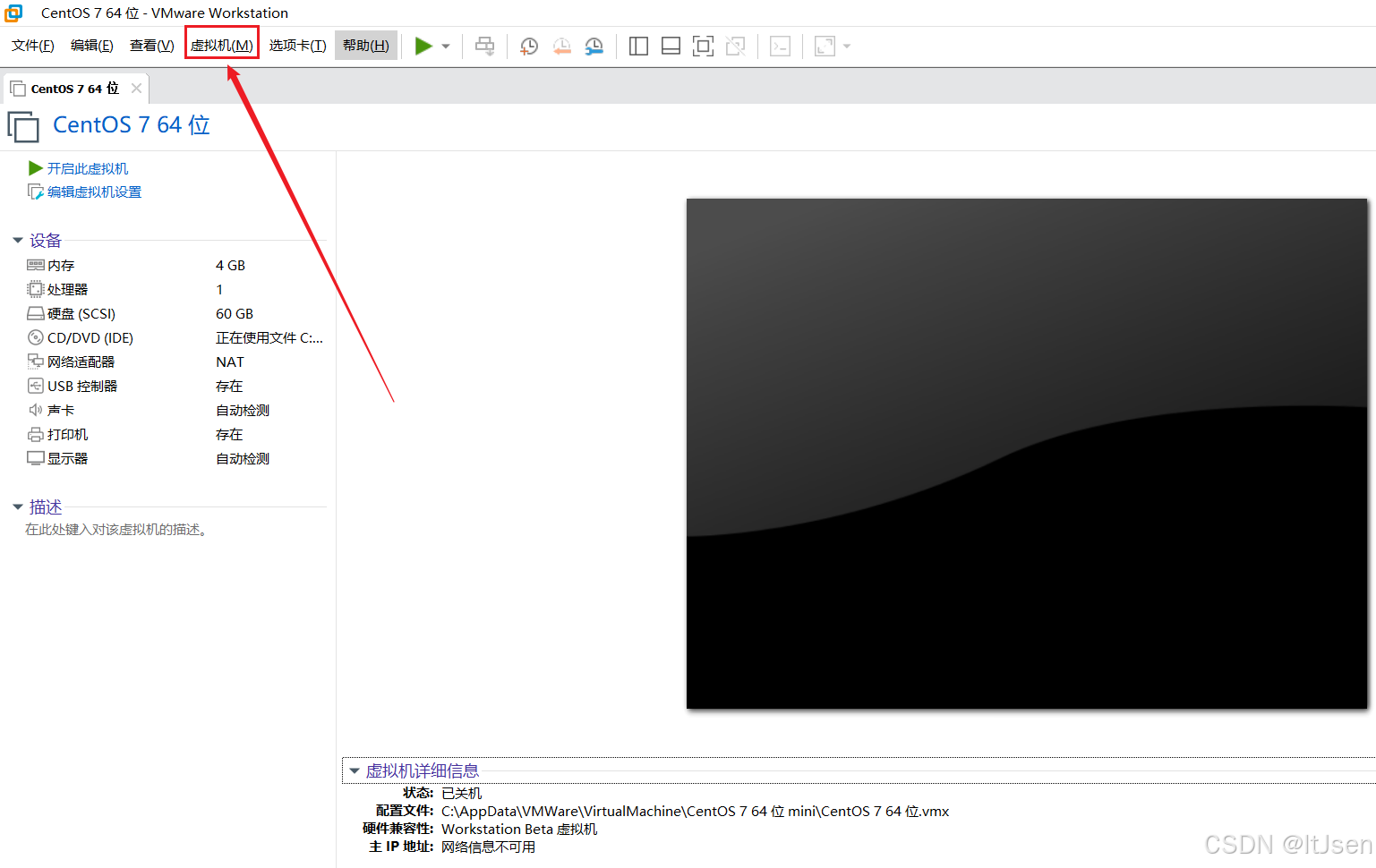
Task: Open the 选项卡(T) menu
Action: point(298,46)
